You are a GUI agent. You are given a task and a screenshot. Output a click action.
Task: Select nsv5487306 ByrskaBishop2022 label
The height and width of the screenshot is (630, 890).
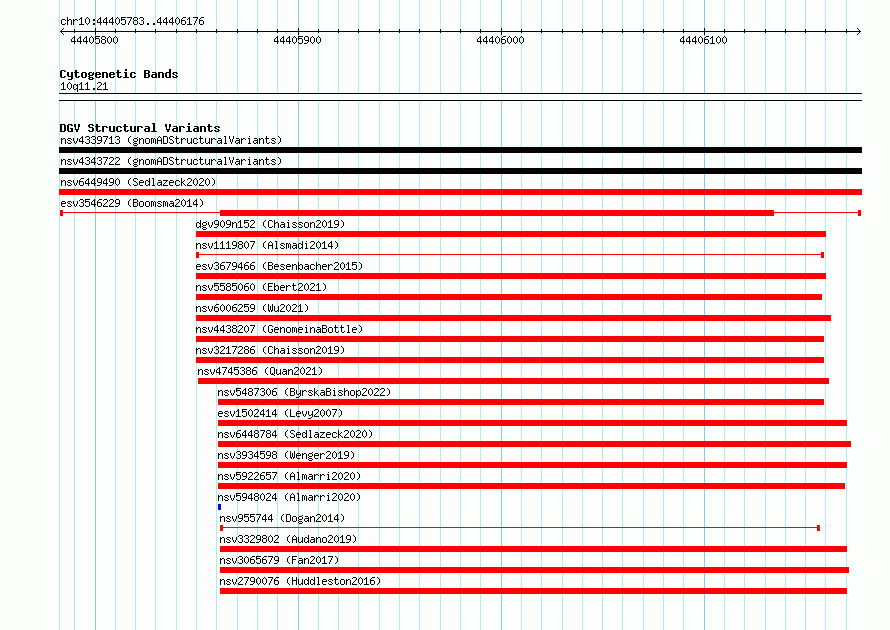(304, 392)
